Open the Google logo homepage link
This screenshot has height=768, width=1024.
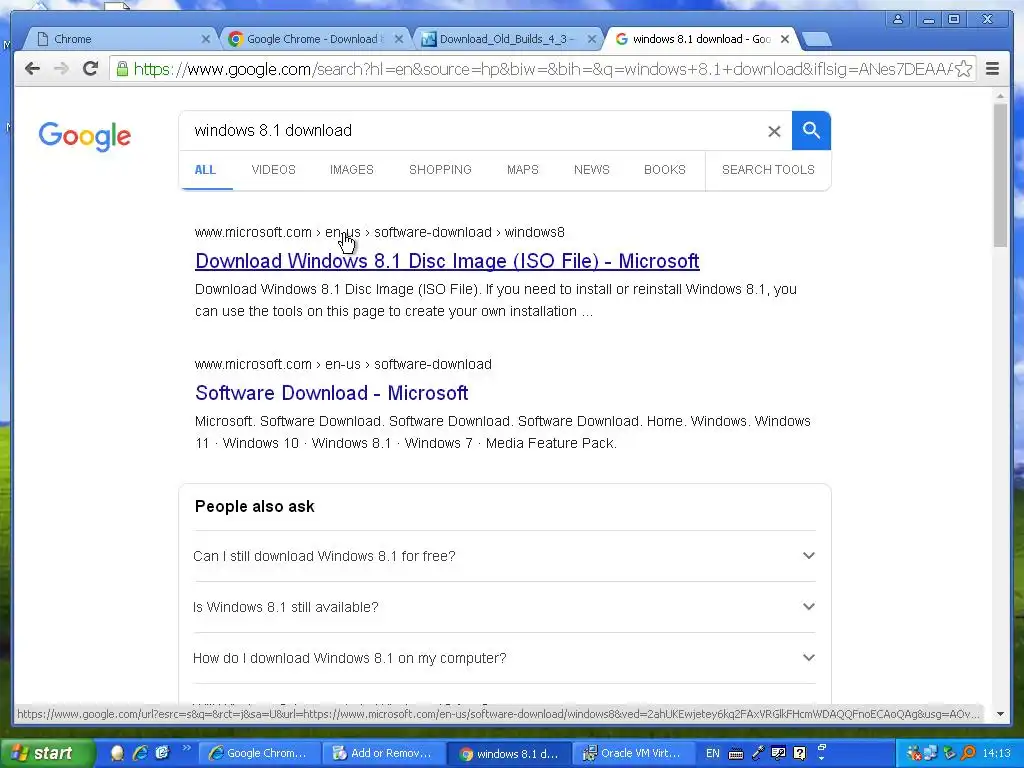85,136
